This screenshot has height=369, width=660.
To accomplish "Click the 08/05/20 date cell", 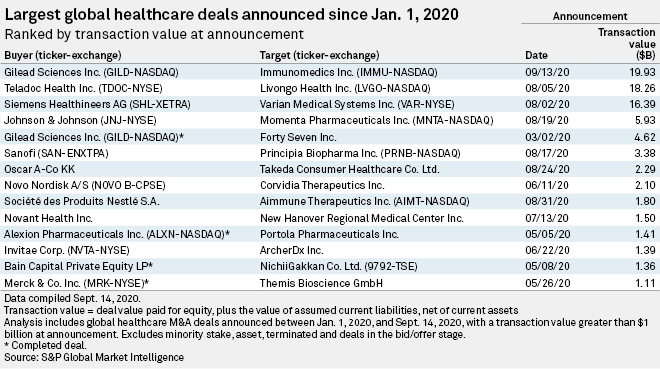I will click(x=547, y=88).
